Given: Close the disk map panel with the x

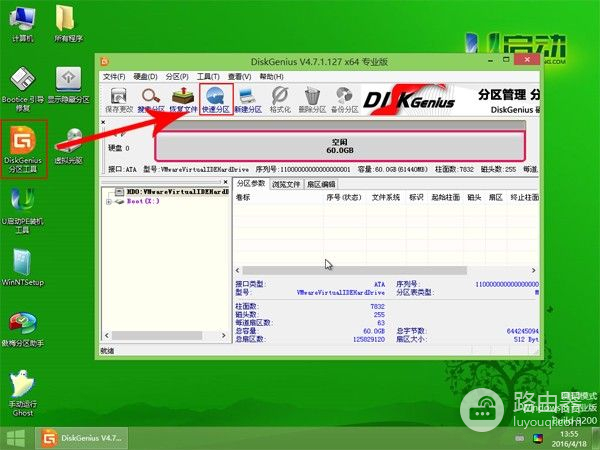Looking at the screenshot, I should 103,122.
